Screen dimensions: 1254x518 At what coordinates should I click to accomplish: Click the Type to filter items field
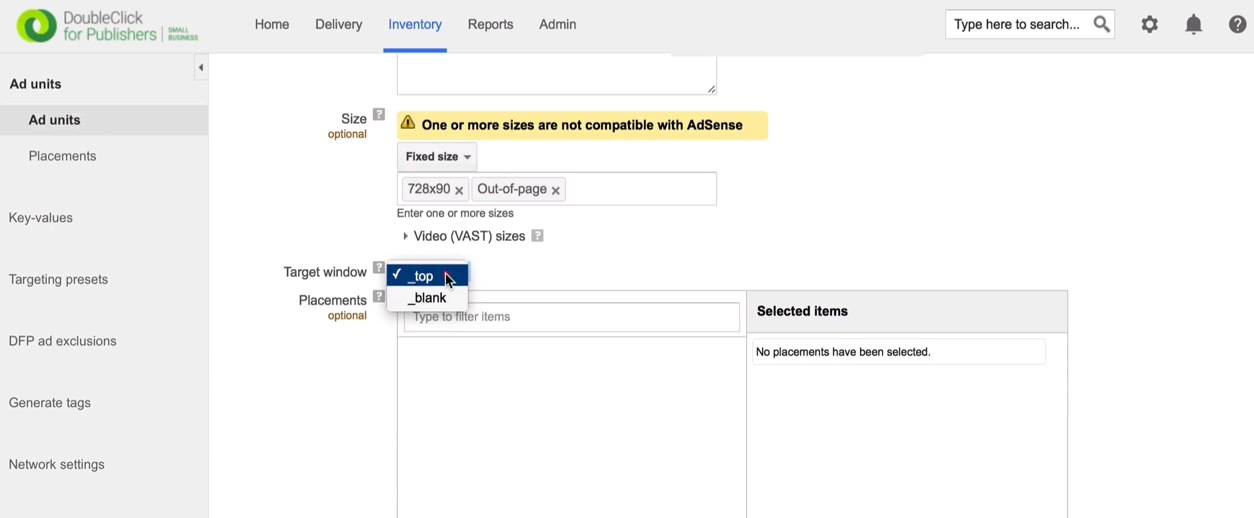tap(572, 317)
